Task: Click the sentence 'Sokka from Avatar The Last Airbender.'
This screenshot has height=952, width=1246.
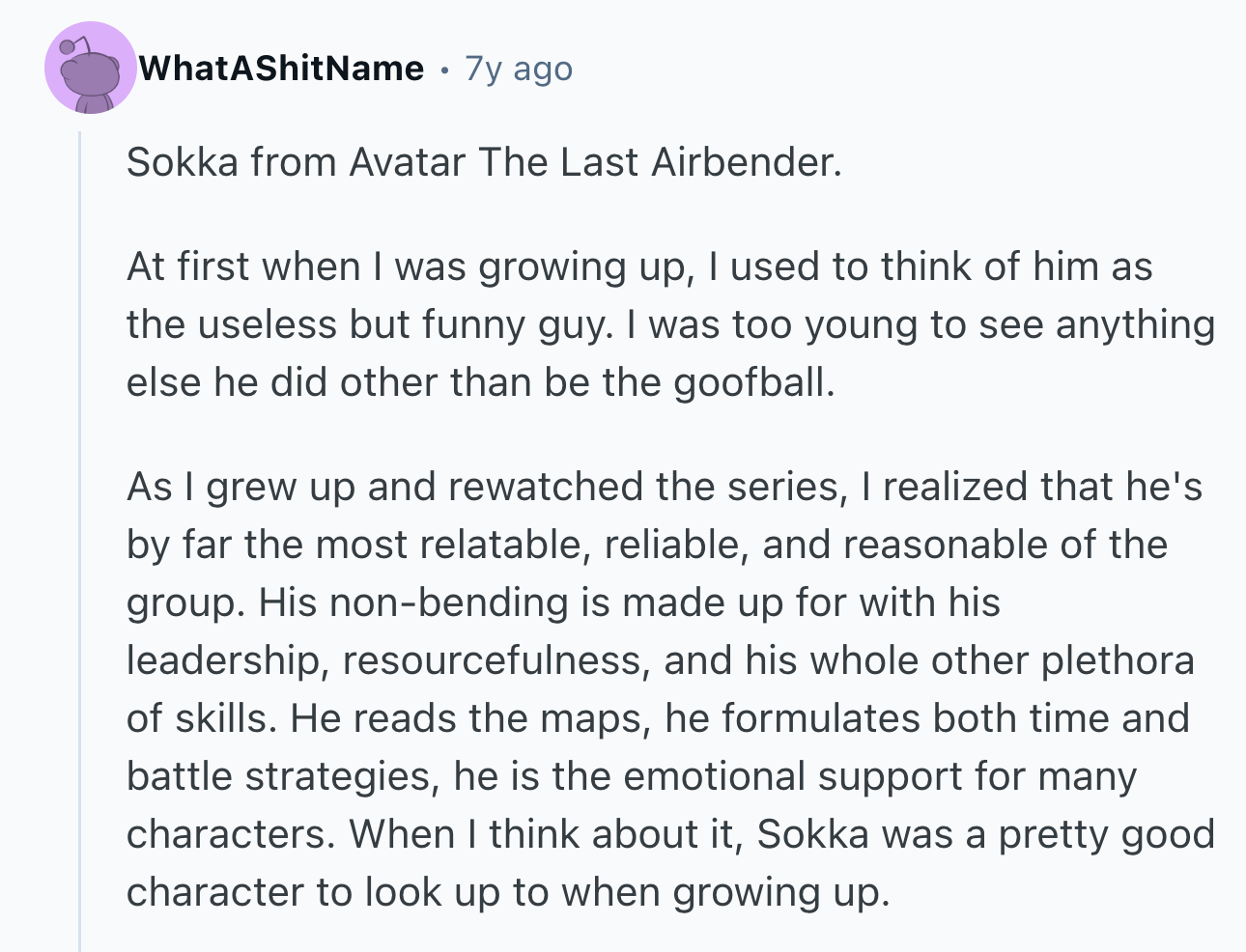Action: coord(484,161)
